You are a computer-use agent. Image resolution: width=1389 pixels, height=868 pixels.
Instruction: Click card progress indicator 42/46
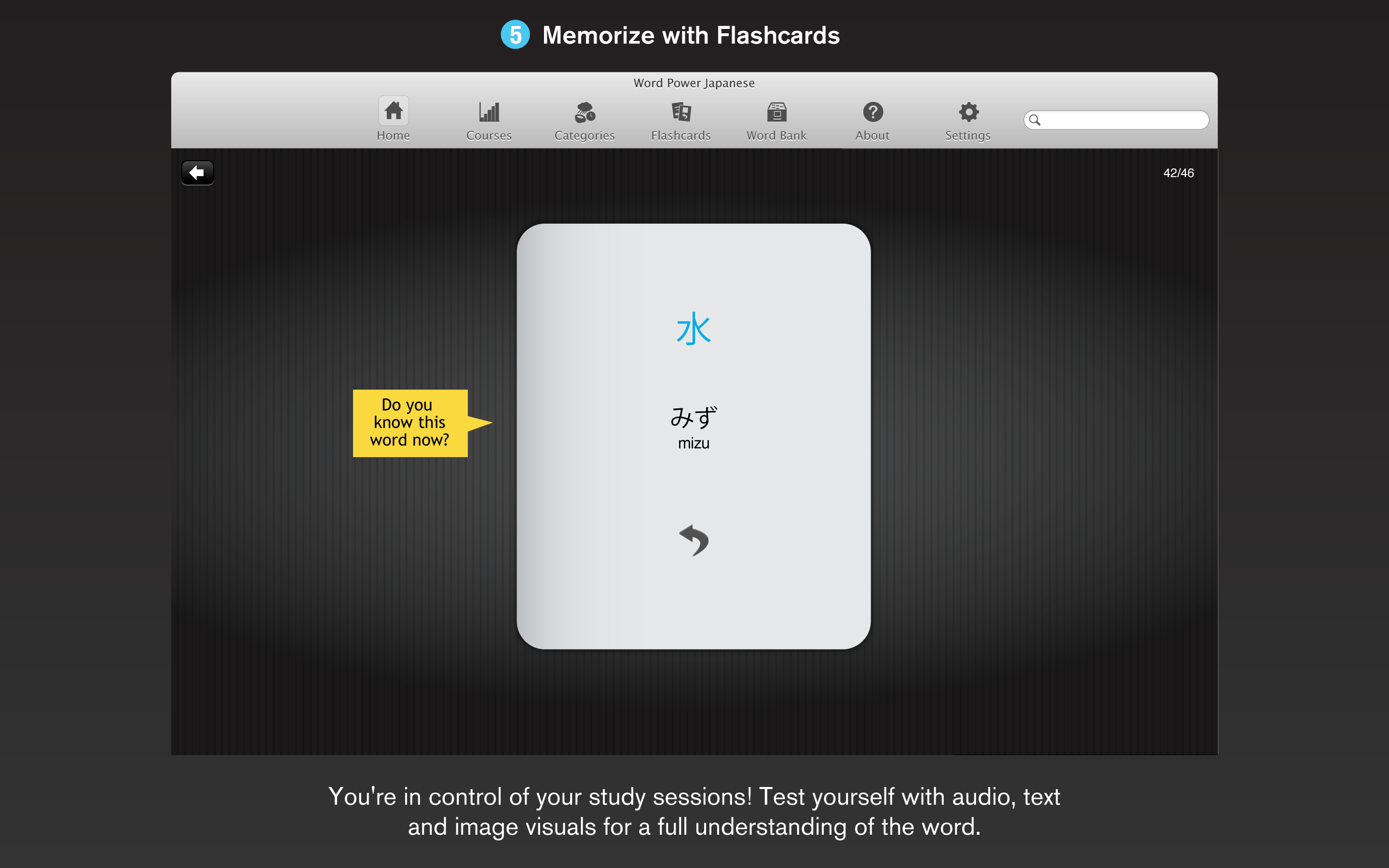pyautogui.click(x=1180, y=172)
